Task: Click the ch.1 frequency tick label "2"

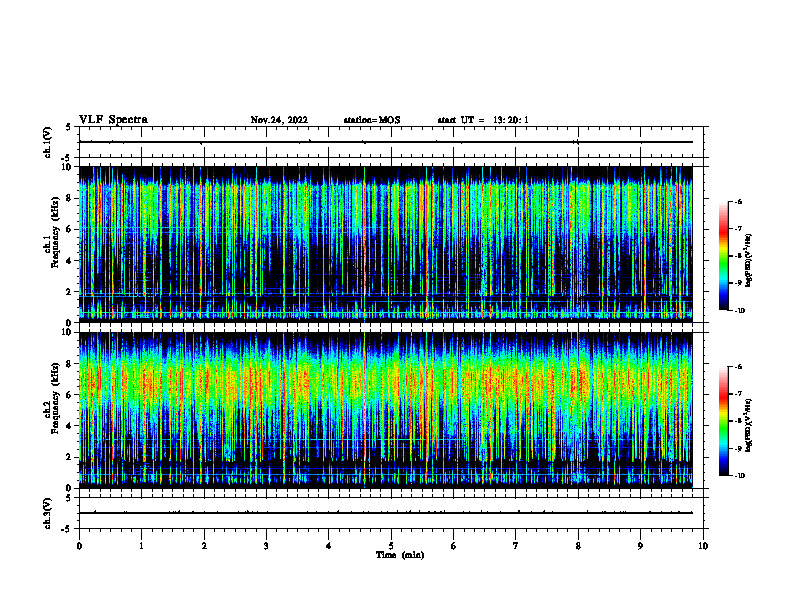Action: tap(70, 292)
